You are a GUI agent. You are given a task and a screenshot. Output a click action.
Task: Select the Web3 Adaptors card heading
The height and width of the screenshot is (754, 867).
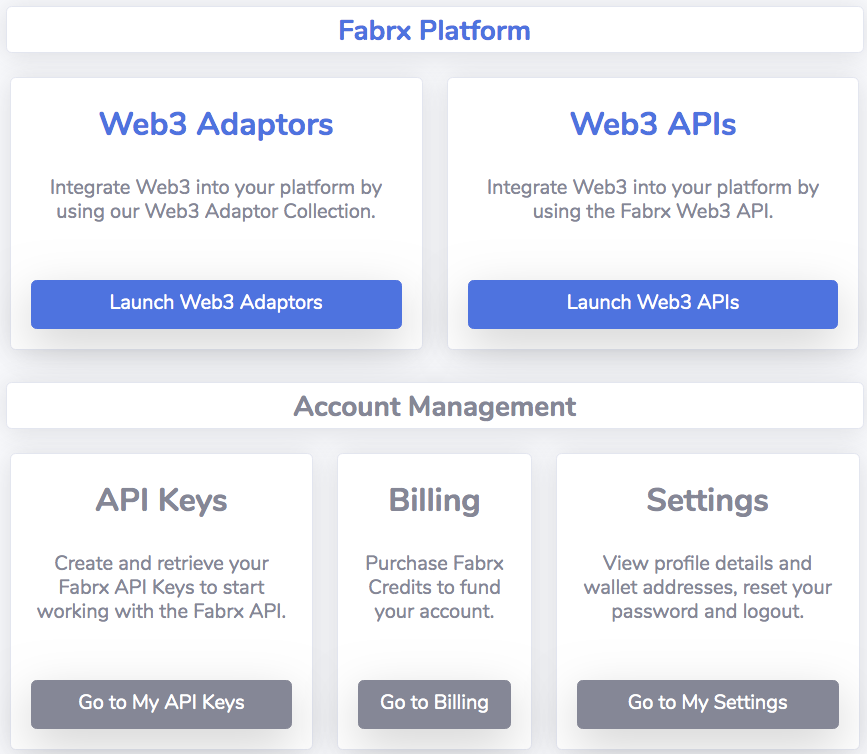tap(216, 124)
